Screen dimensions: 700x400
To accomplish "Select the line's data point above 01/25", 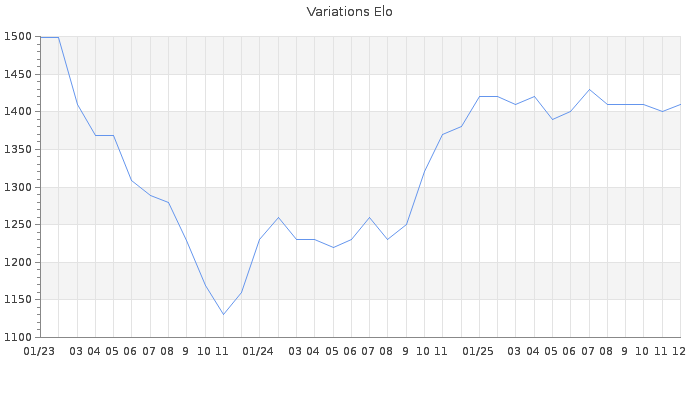I will pos(480,97).
